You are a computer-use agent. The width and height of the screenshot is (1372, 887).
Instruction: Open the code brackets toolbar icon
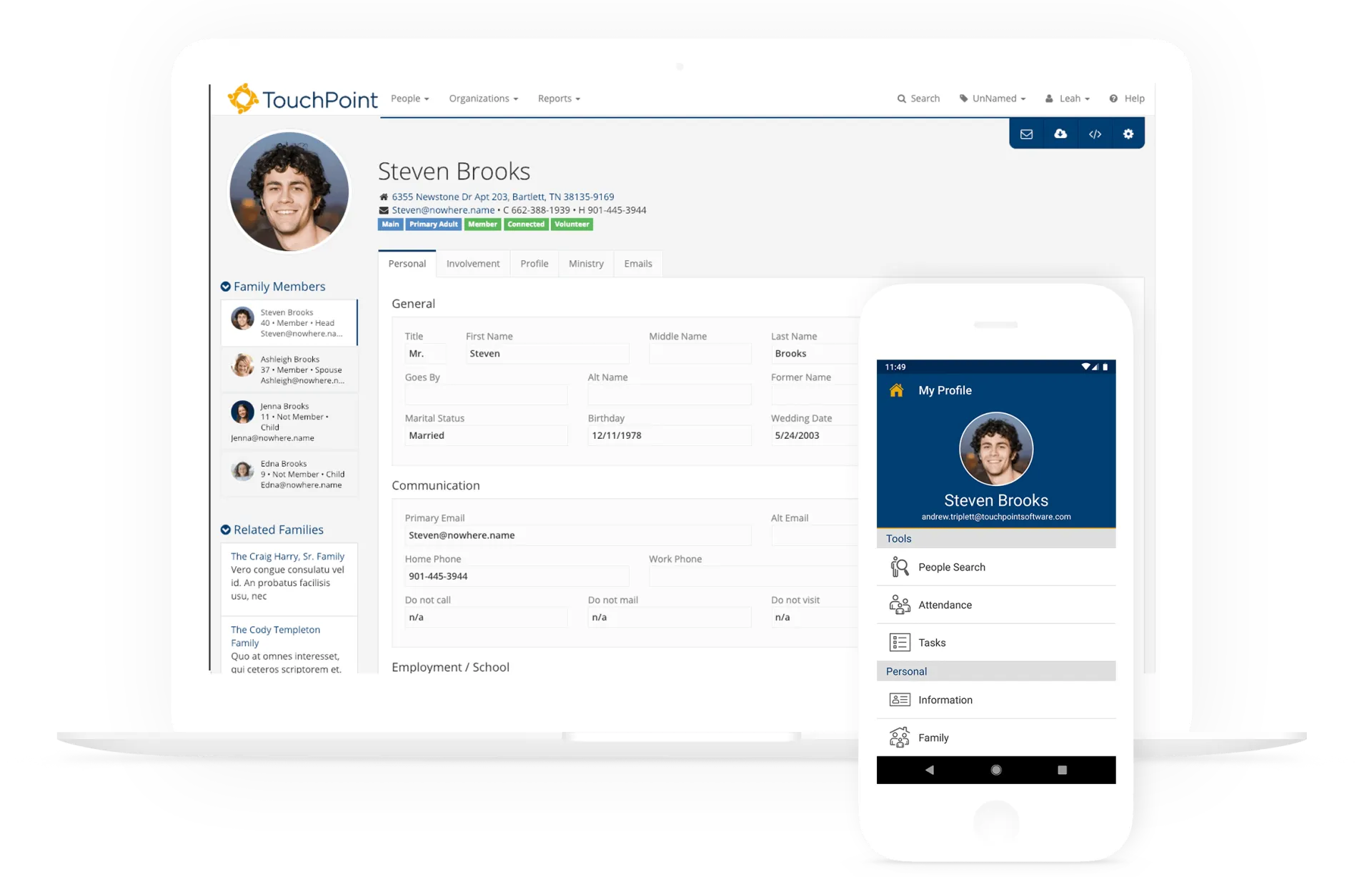tap(1095, 134)
